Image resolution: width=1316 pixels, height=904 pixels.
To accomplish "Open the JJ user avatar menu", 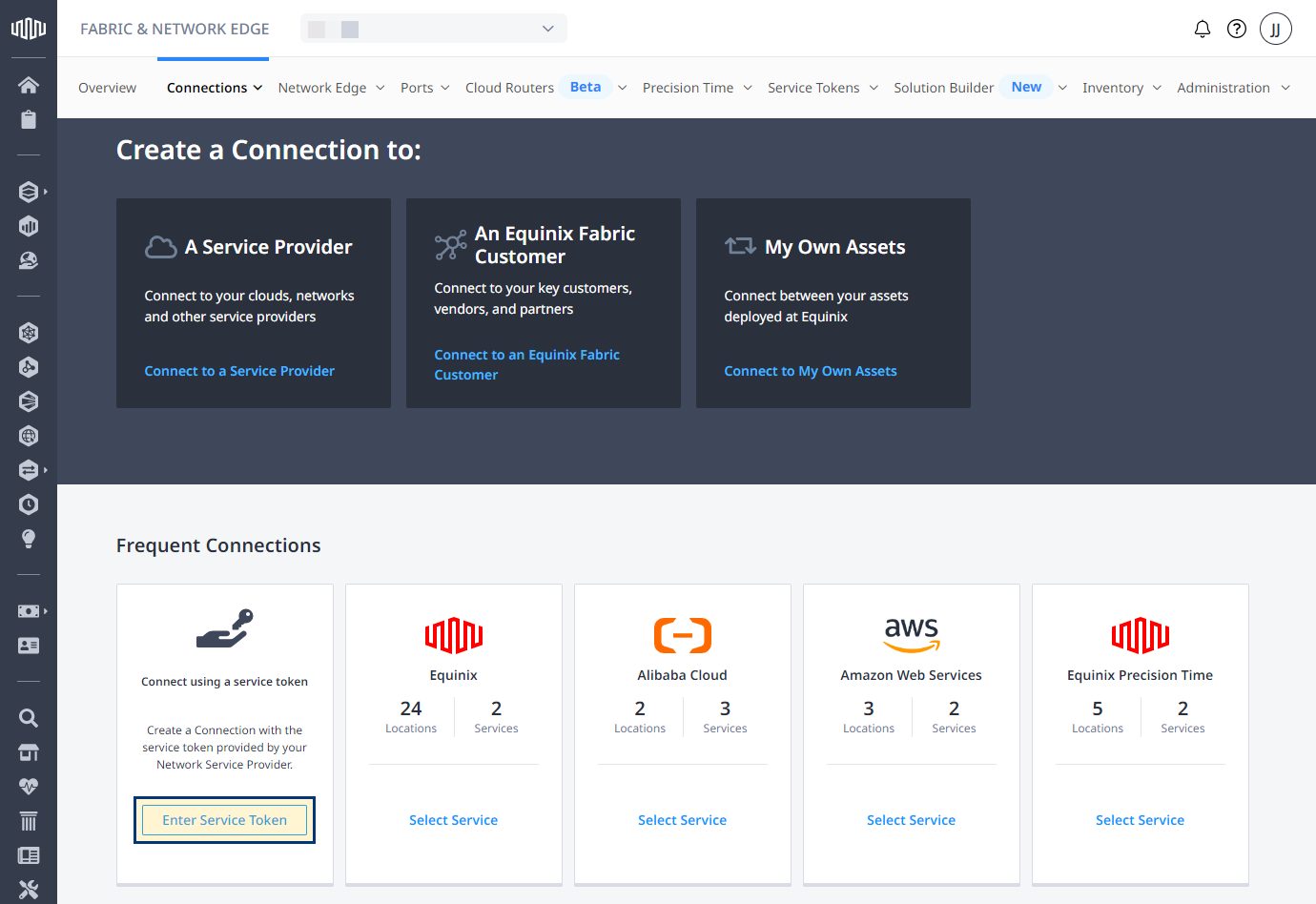I will click(x=1276, y=29).
